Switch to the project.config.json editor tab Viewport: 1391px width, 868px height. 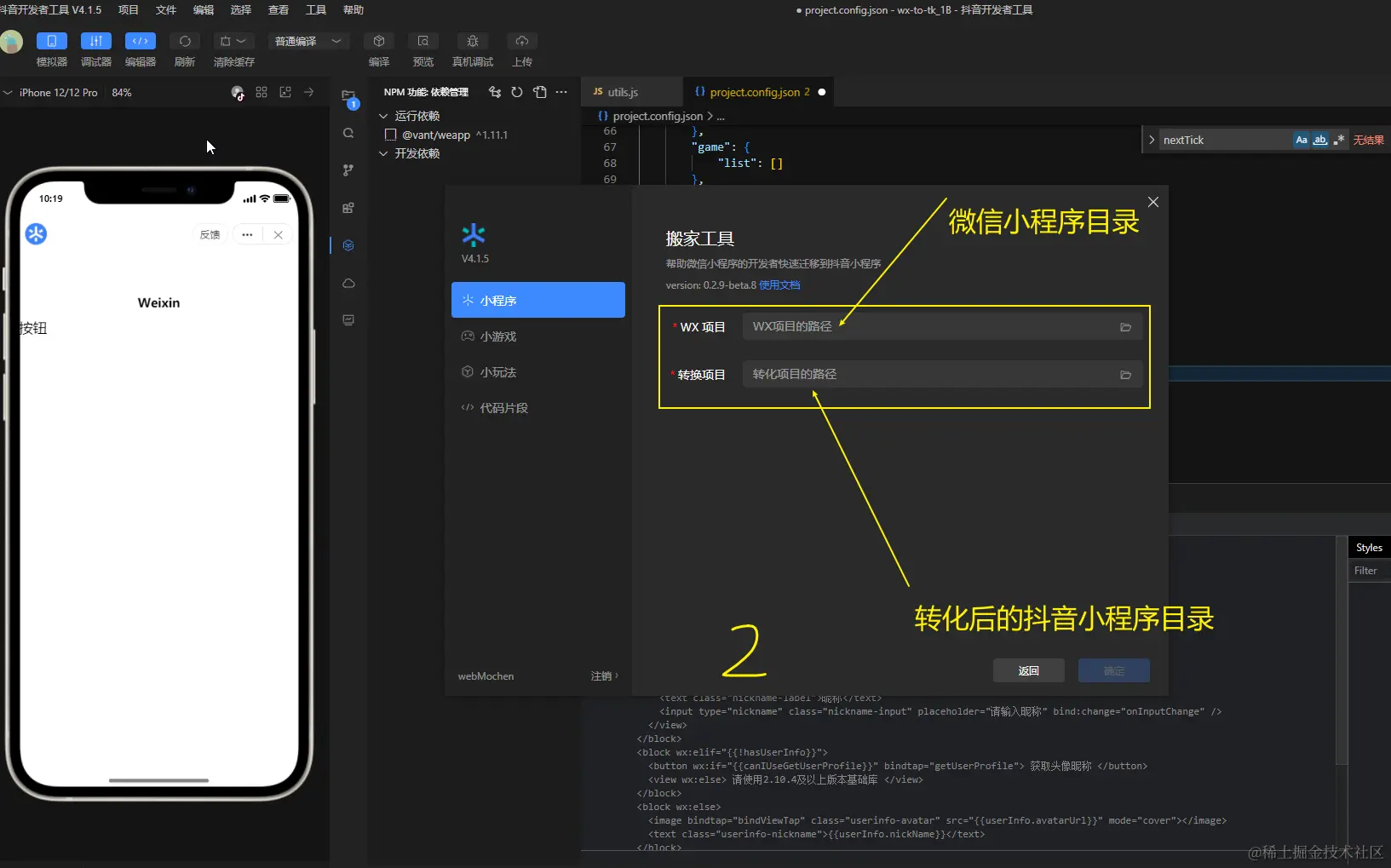point(759,92)
